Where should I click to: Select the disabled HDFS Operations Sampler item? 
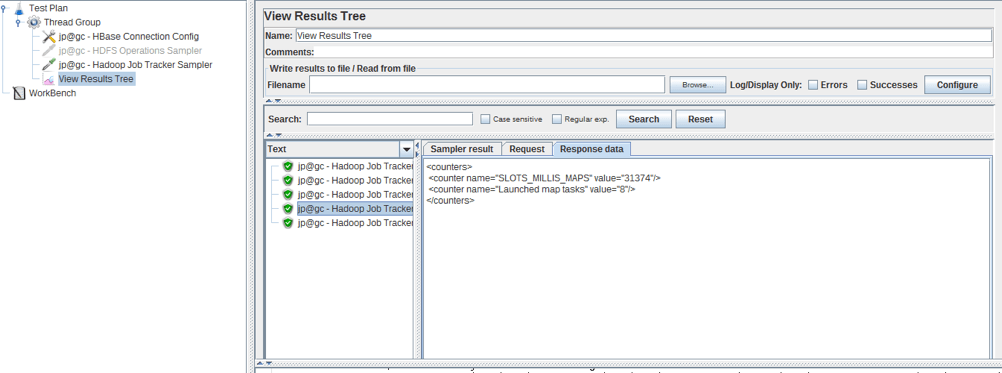click(x=130, y=51)
